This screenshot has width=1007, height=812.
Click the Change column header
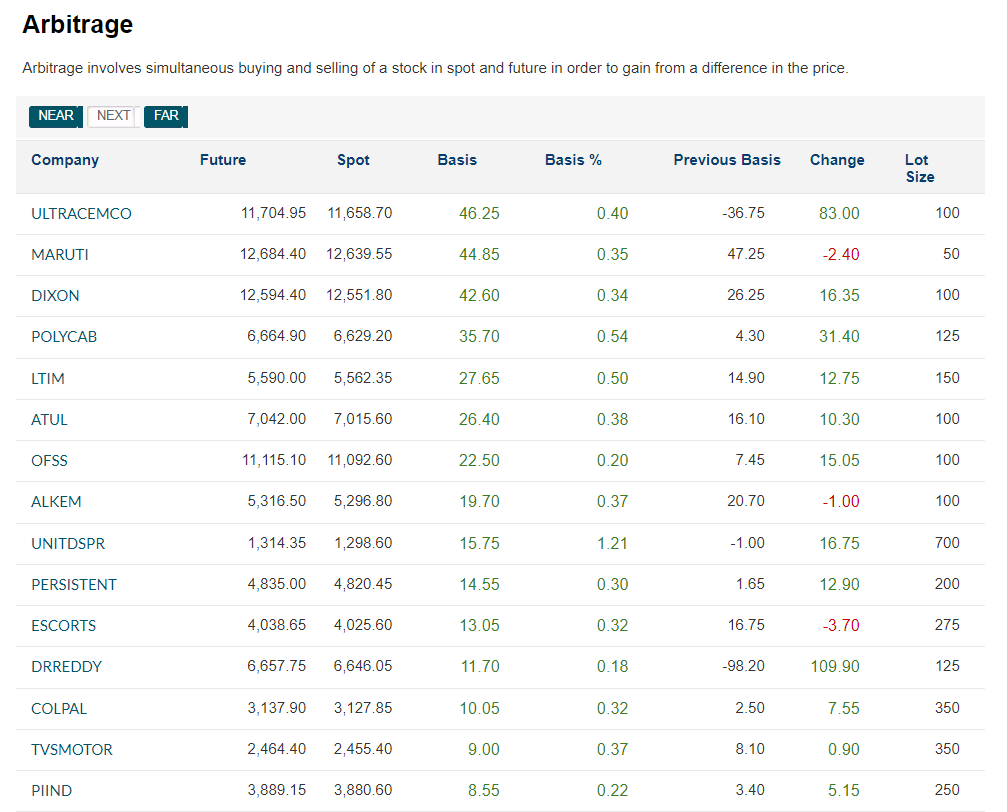pyautogui.click(x=837, y=160)
